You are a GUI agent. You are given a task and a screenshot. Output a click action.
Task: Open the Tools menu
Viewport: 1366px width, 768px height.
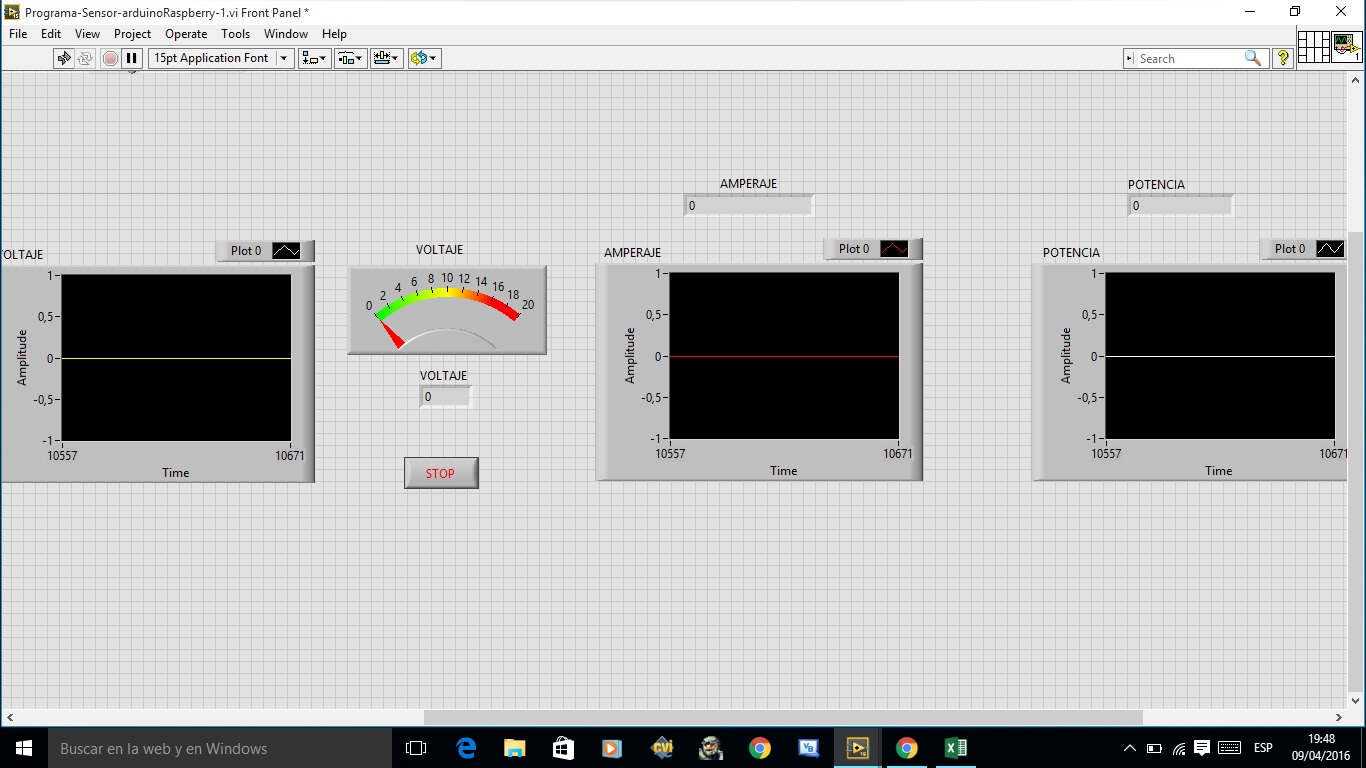point(236,34)
